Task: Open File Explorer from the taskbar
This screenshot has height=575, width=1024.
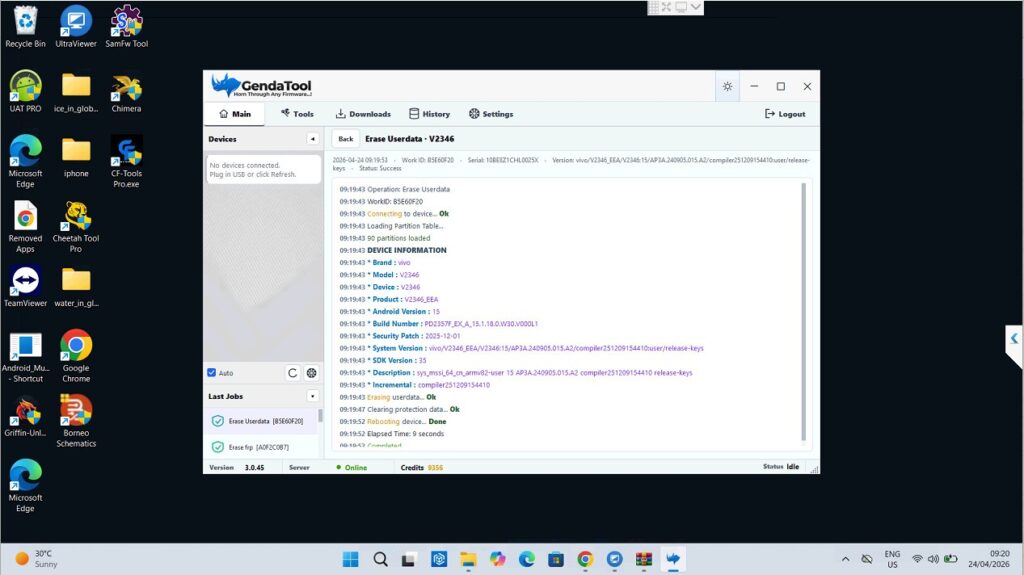Action: coord(468,559)
